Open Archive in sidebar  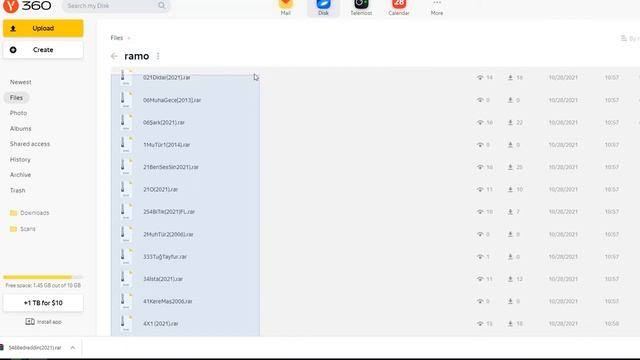click(20, 175)
